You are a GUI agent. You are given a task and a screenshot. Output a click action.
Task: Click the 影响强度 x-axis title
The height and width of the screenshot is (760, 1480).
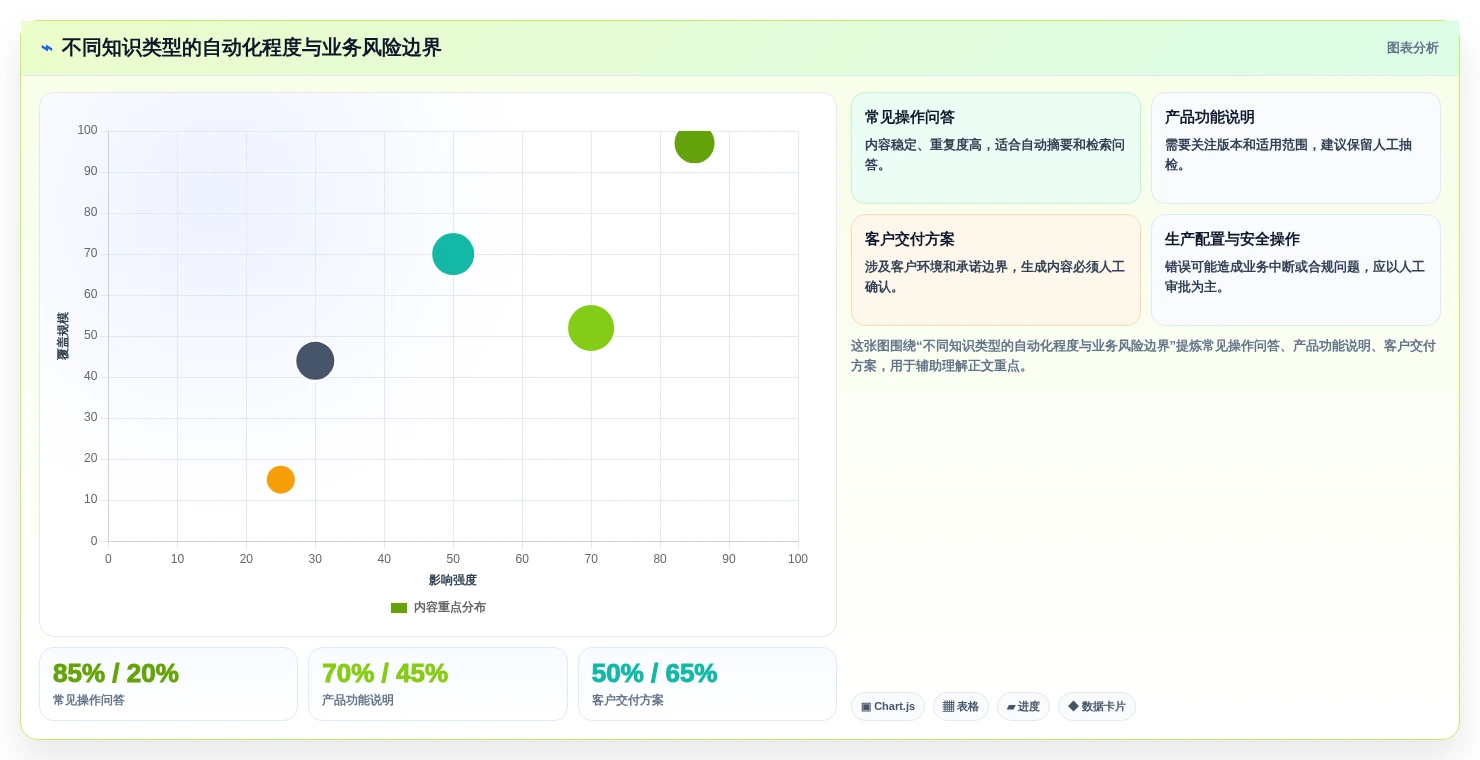click(453, 580)
